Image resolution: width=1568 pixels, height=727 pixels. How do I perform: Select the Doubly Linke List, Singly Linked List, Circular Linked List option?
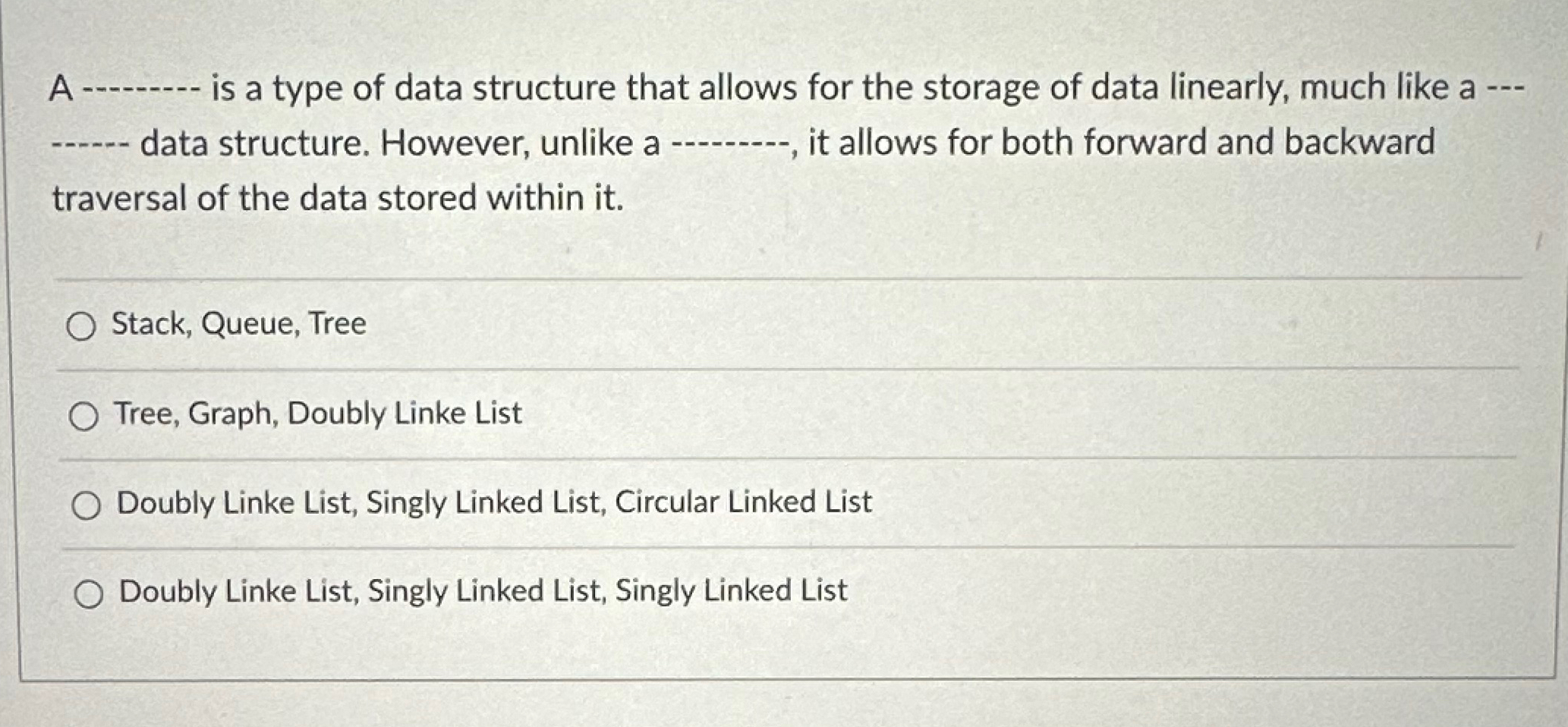coord(86,504)
